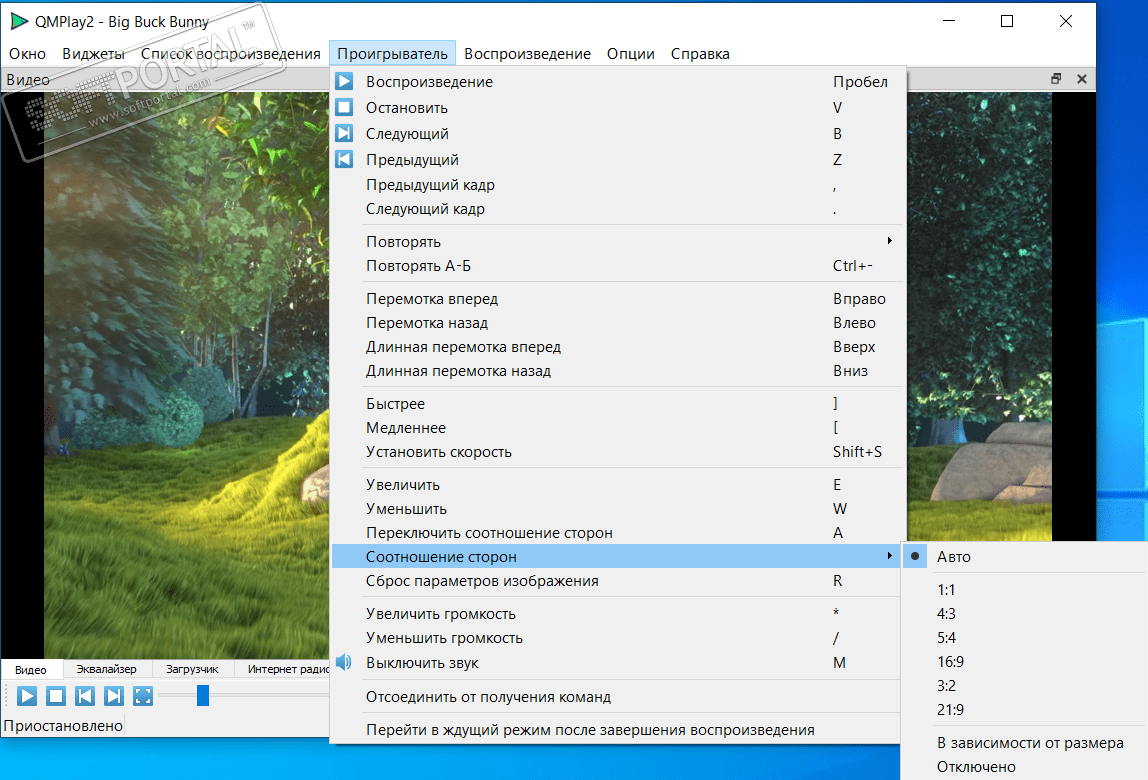This screenshot has width=1148, height=780.
Task: Select В зависимости от размера option
Action: [1024, 743]
